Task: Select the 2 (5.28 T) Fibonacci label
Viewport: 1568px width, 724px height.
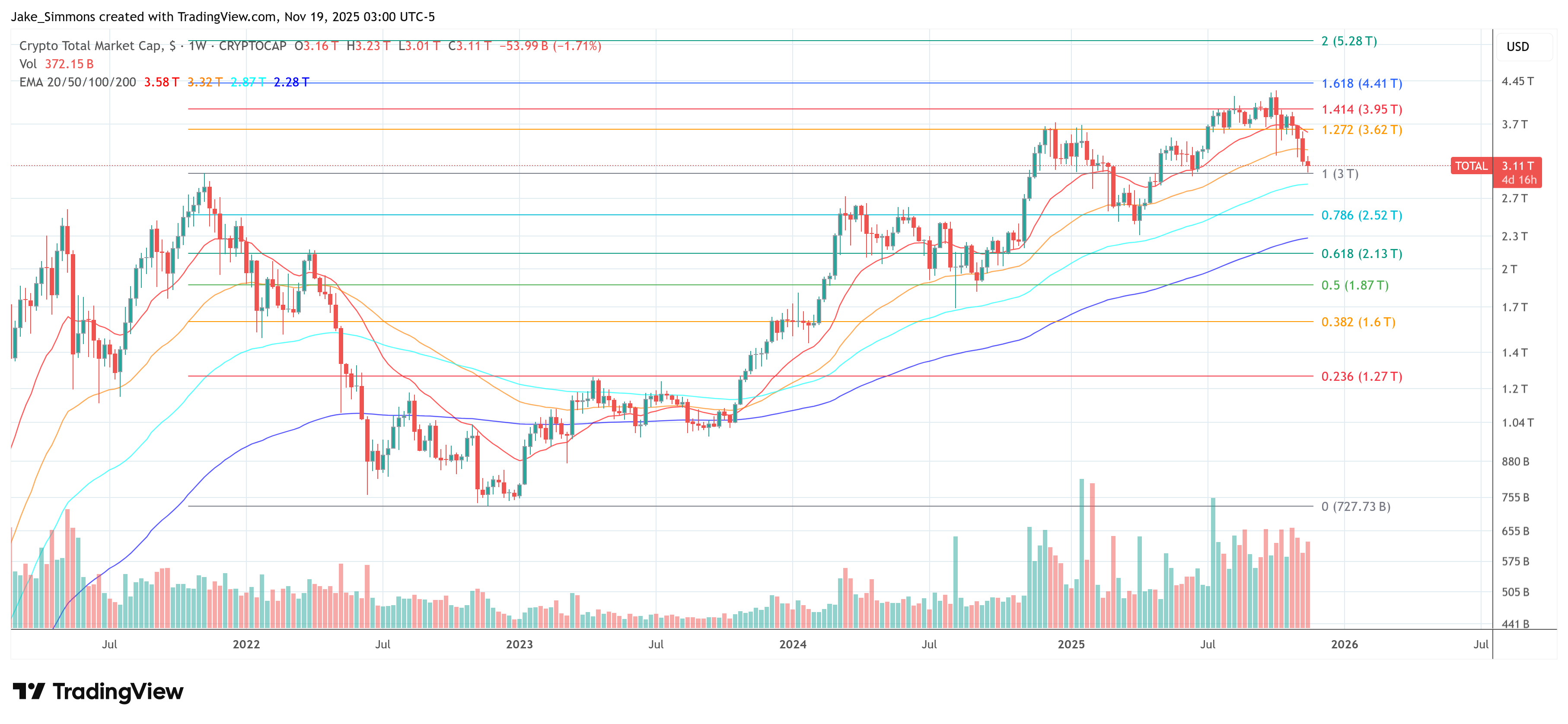Action: (x=1348, y=41)
